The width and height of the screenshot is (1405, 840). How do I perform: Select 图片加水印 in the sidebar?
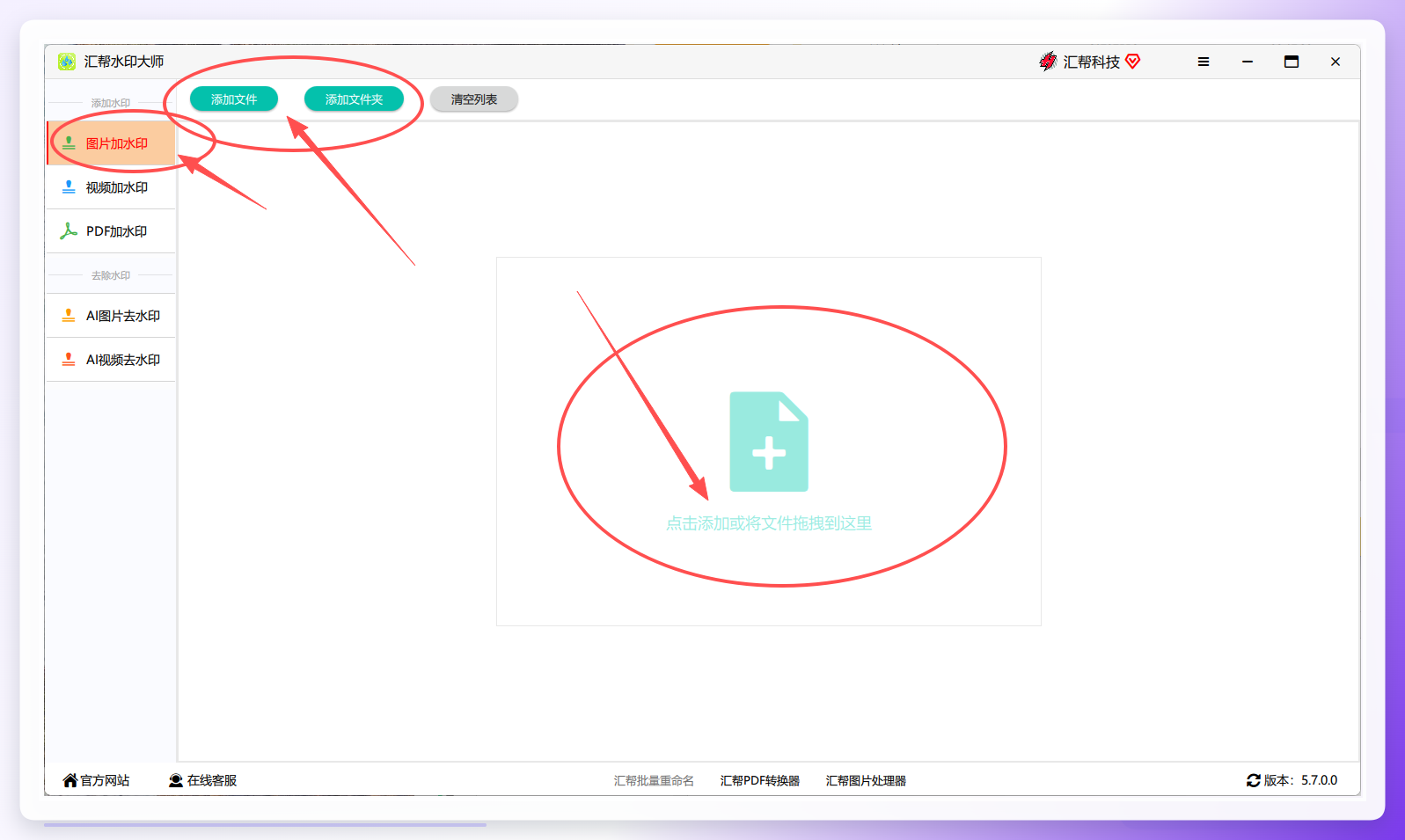click(111, 143)
